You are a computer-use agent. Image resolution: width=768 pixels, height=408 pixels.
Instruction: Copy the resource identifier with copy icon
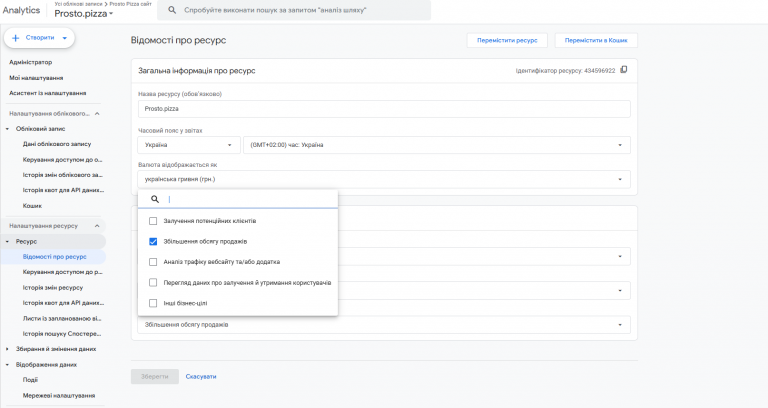click(x=624, y=70)
